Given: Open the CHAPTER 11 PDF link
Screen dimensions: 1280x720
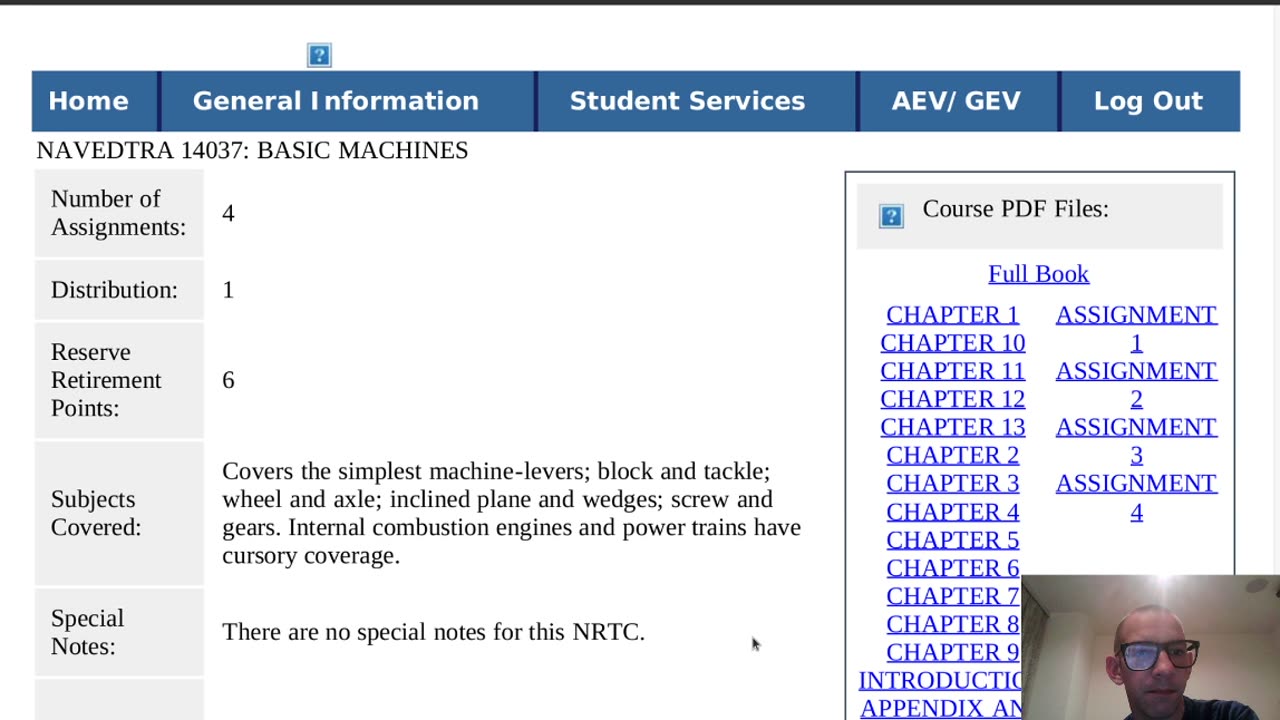Looking at the screenshot, I should click(x=952, y=371).
